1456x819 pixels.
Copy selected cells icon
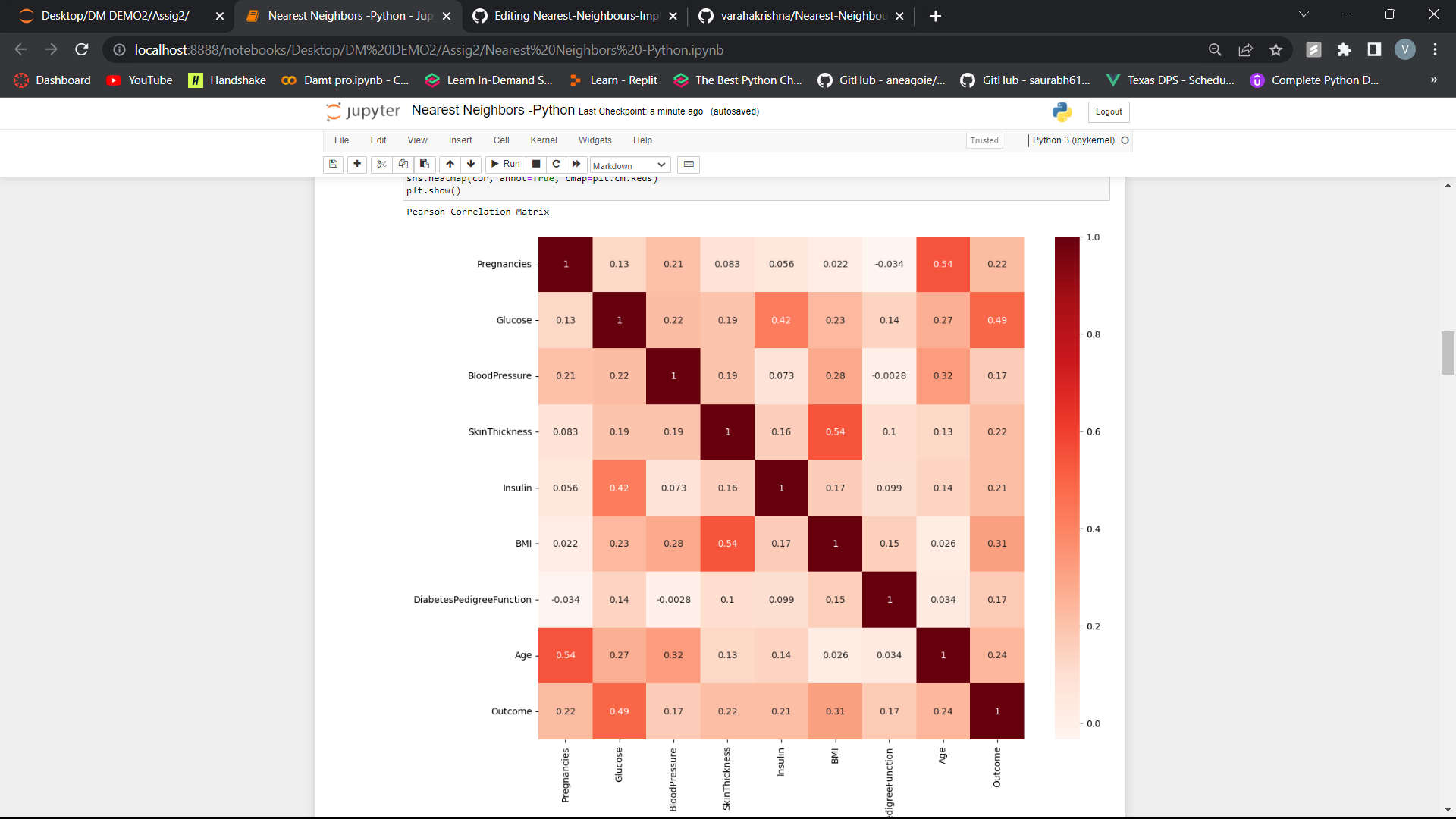[403, 164]
